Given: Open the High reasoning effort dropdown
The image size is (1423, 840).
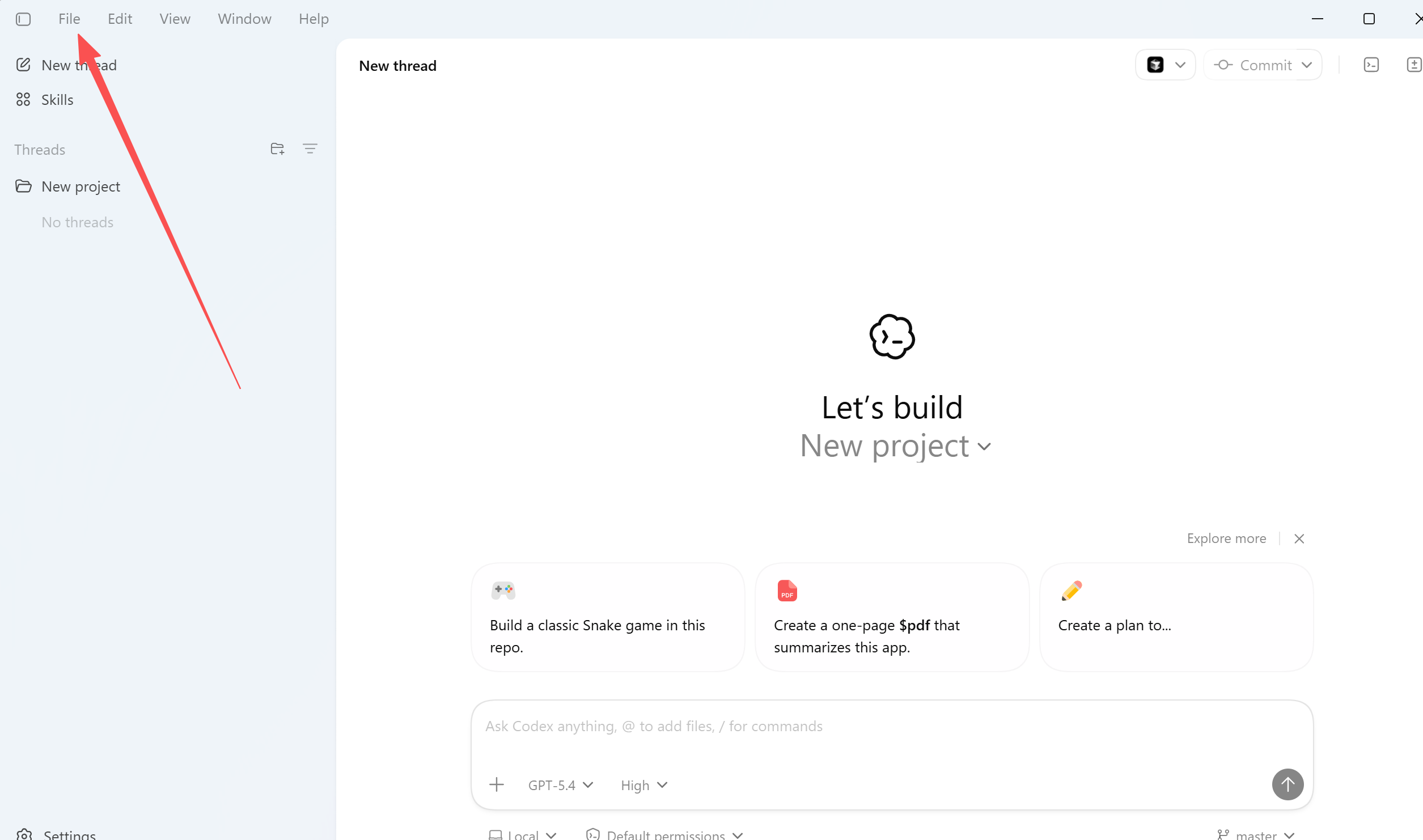Looking at the screenshot, I should (x=644, y=785).
